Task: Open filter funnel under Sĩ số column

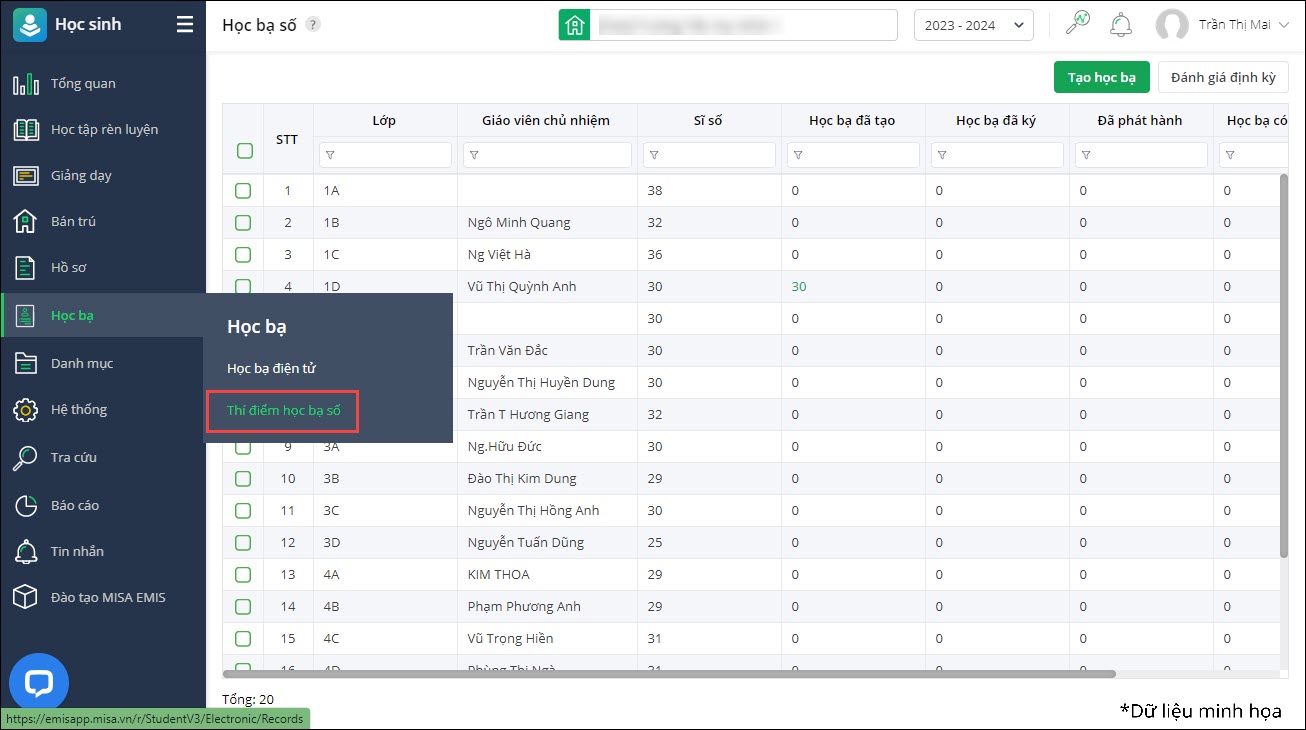Action: click(654, 155)
